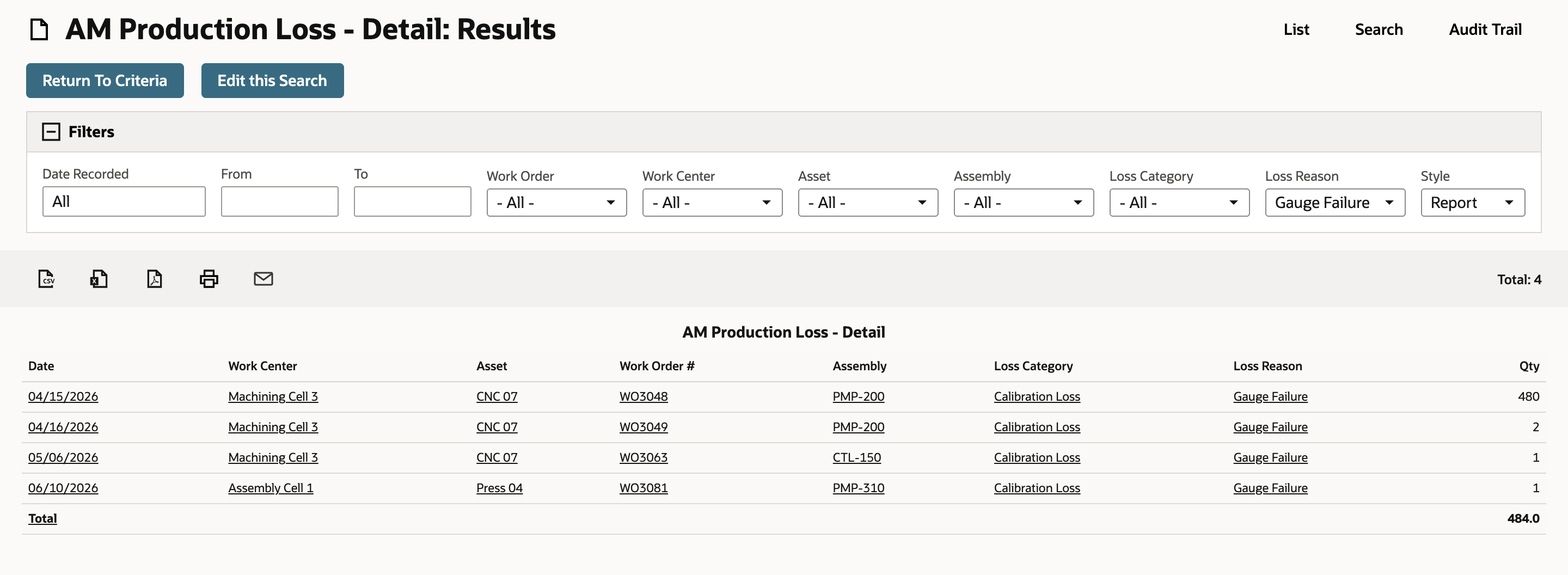Open the 04/16/2026 date link
The width and height of the screenshot is (1568, 575).
(63, 427)
